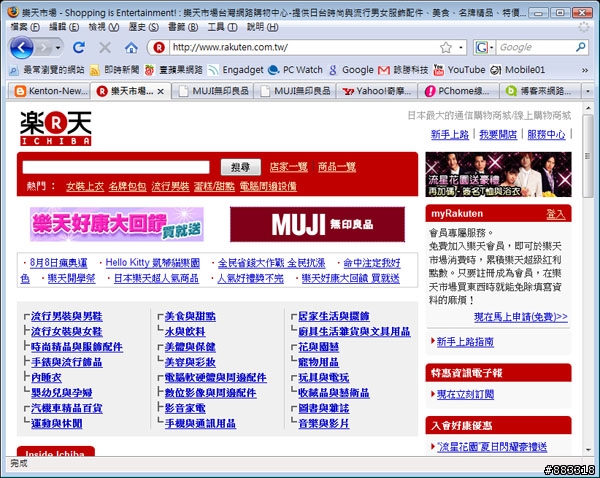600x478 pixels.
Task: Open the 新手上路 top link
Action: [450, 134]
